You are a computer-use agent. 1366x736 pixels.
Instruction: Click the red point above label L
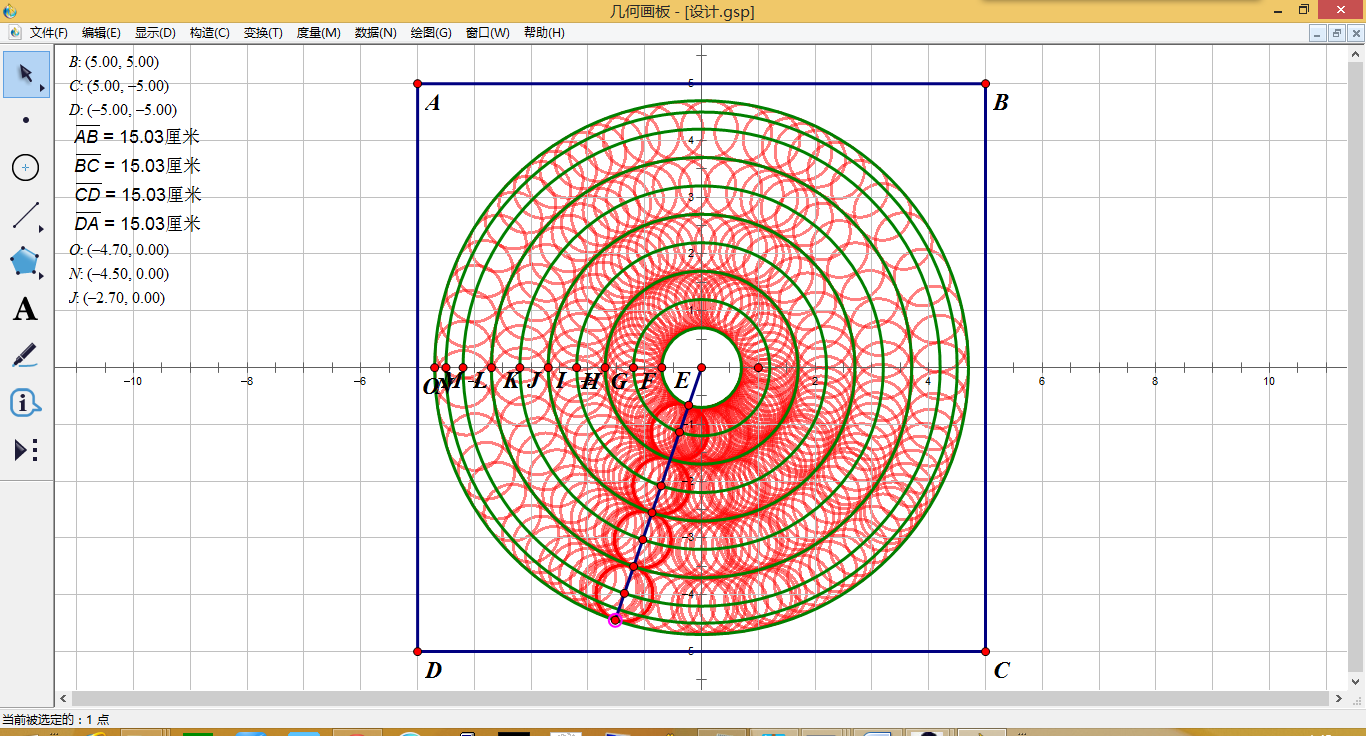pyautogui.click(x=492, y=368)
